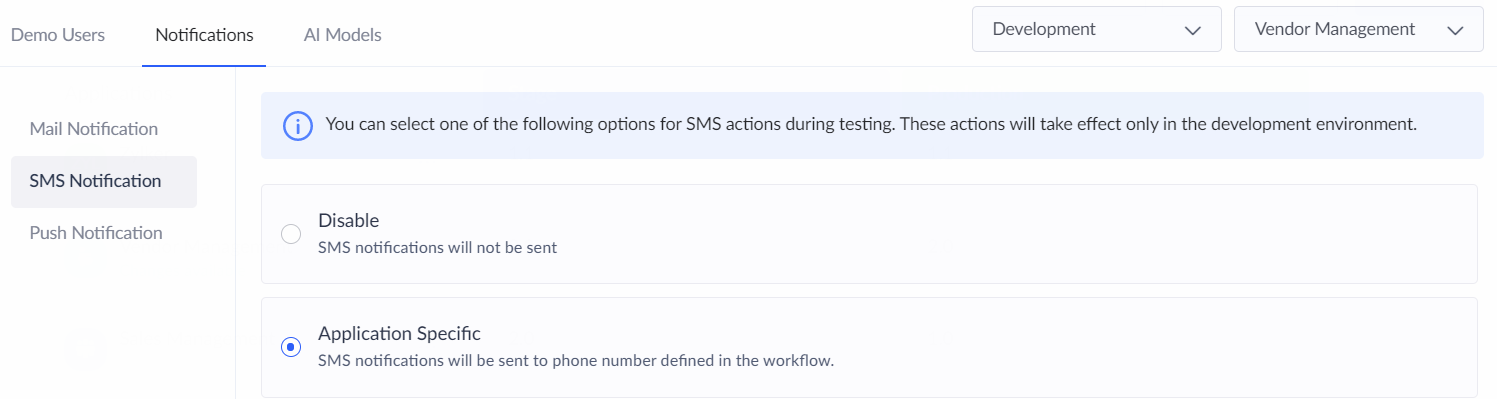
Task: Click the faded round icon in the lower sidebar
Action: [85, 347]
